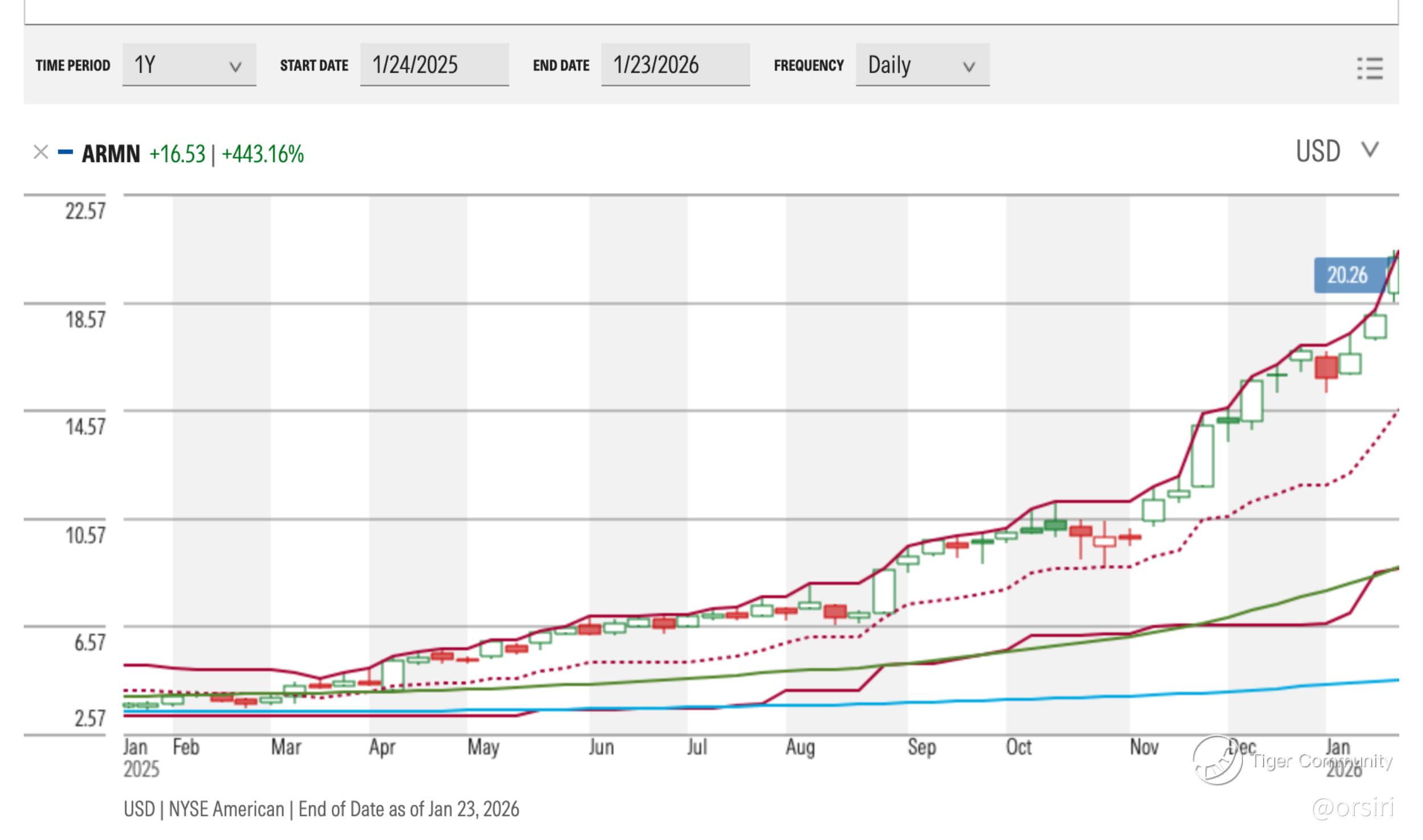Open the chart list menu icon
This screenshot has width=1423, height=840.
[x=1369, y=68]
